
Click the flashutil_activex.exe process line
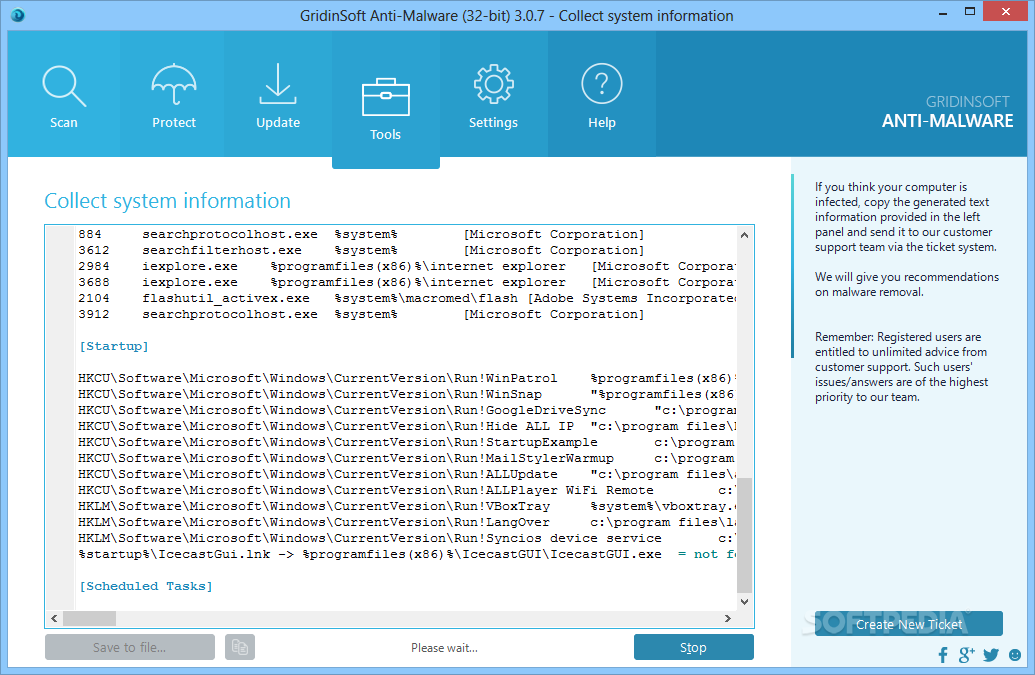coord(407,298)
